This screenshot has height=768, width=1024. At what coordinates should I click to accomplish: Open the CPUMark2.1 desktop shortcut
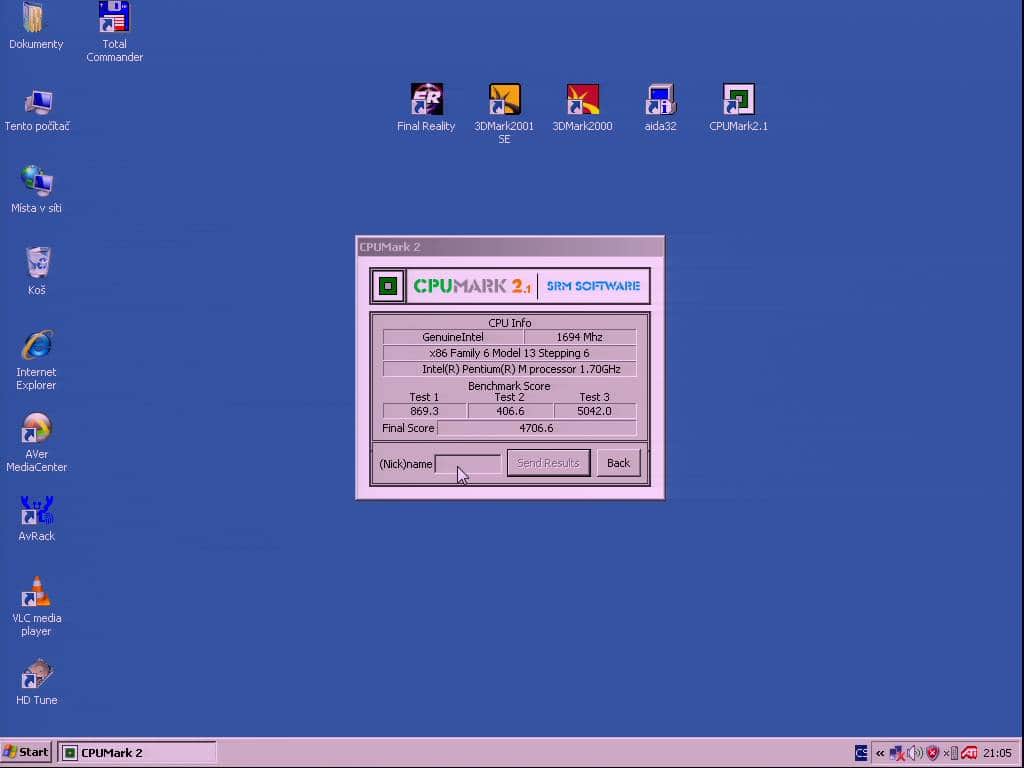[739, 108]
